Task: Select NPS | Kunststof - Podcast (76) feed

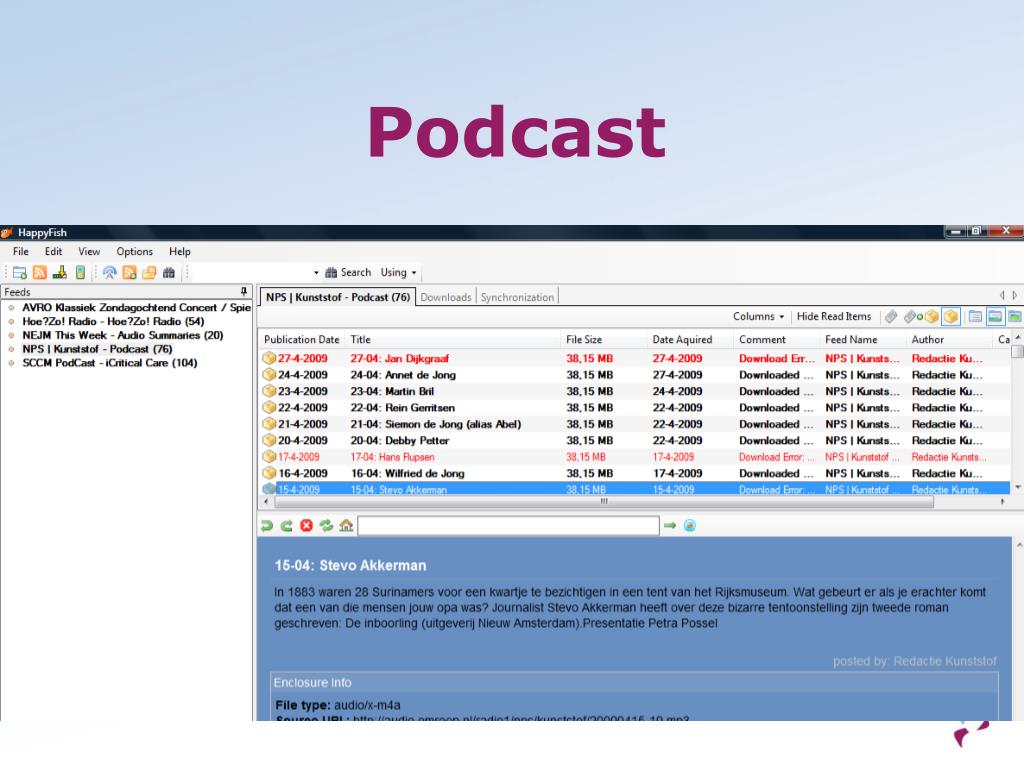Action: point(97,349)
